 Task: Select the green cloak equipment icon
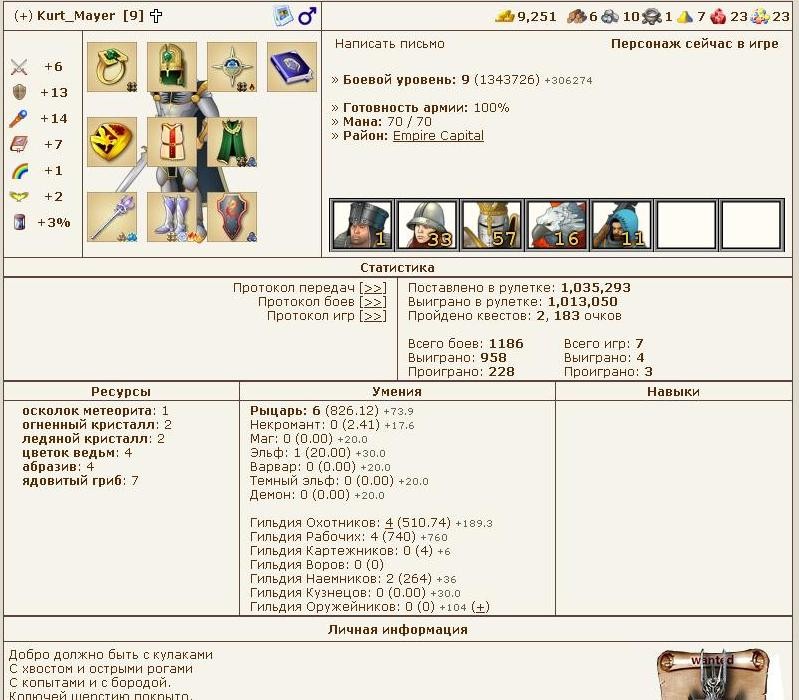point(232,142)
